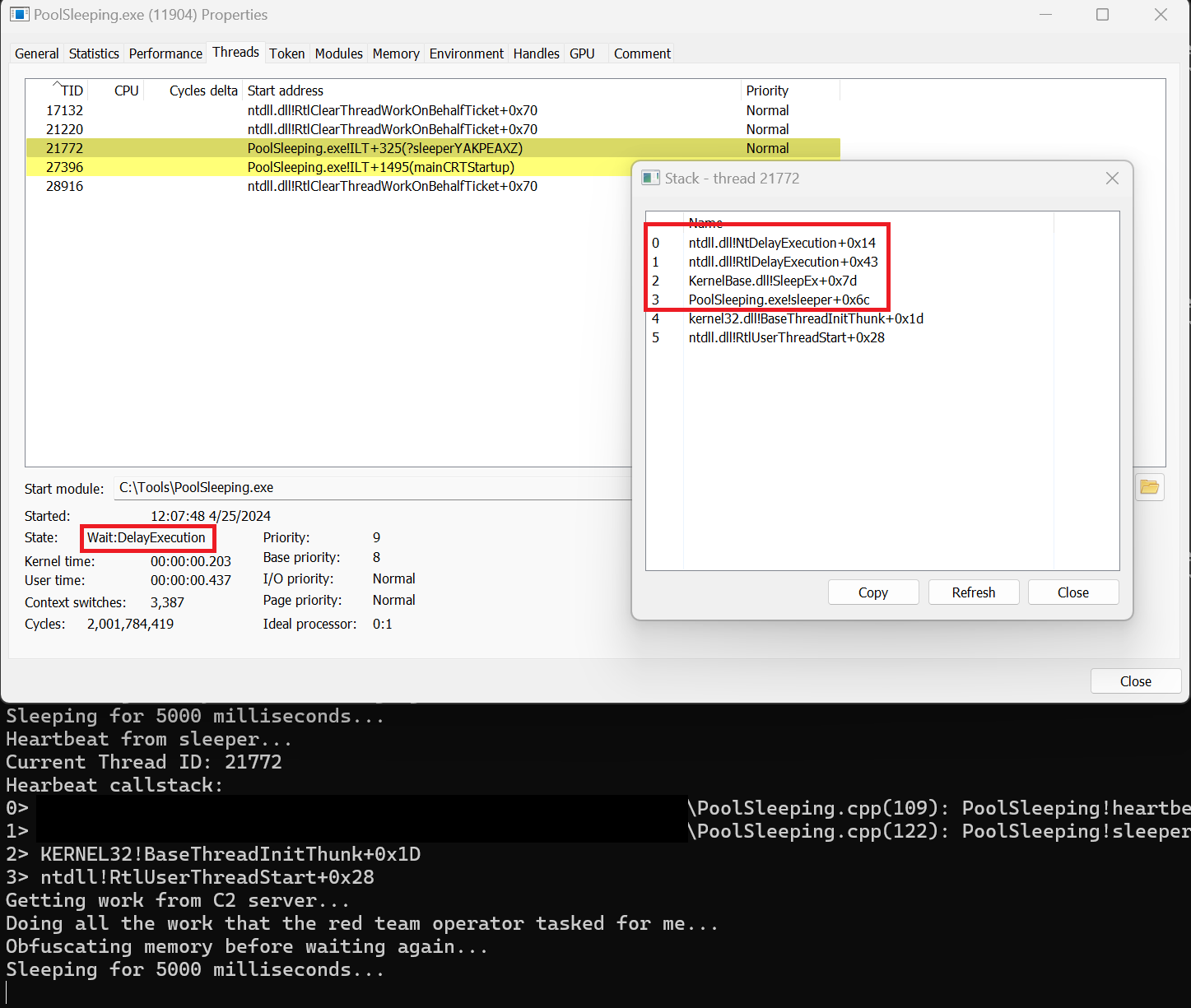Screen dimensions: 1191x1008
Task: Select thread 27396 mainCRTStartup row
Action: (x=329, y=167)
